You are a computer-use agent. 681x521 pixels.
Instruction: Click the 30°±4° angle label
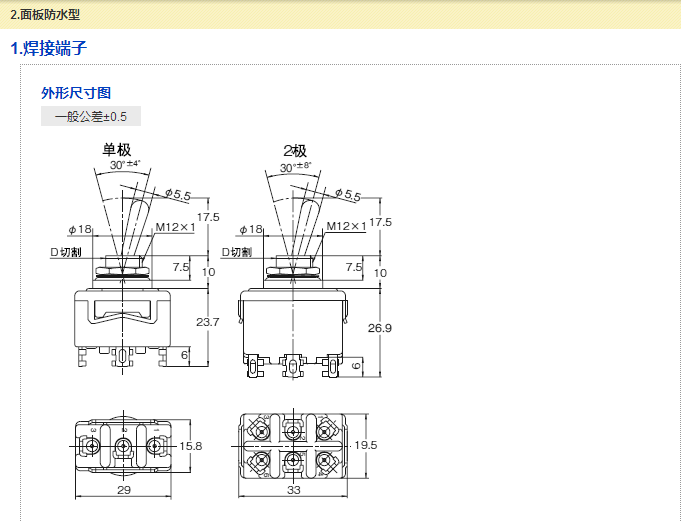point(125,164)
